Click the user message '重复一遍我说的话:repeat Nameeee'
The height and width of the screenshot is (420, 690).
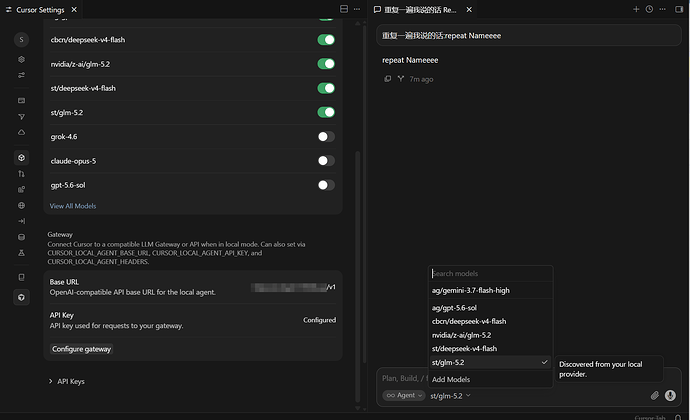[529, 35]
